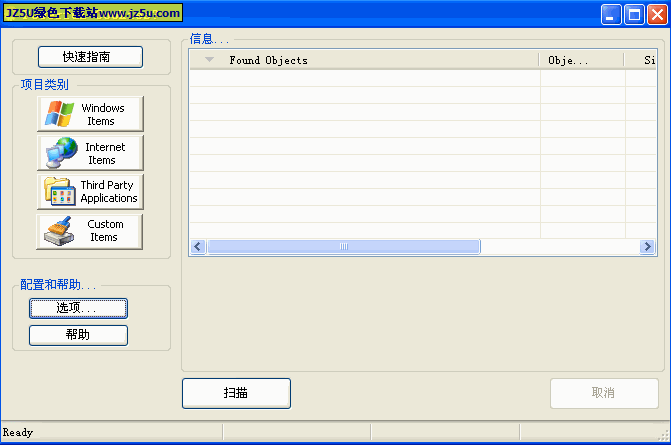
Task: Click the Si column header
Action: pos(641,60)
